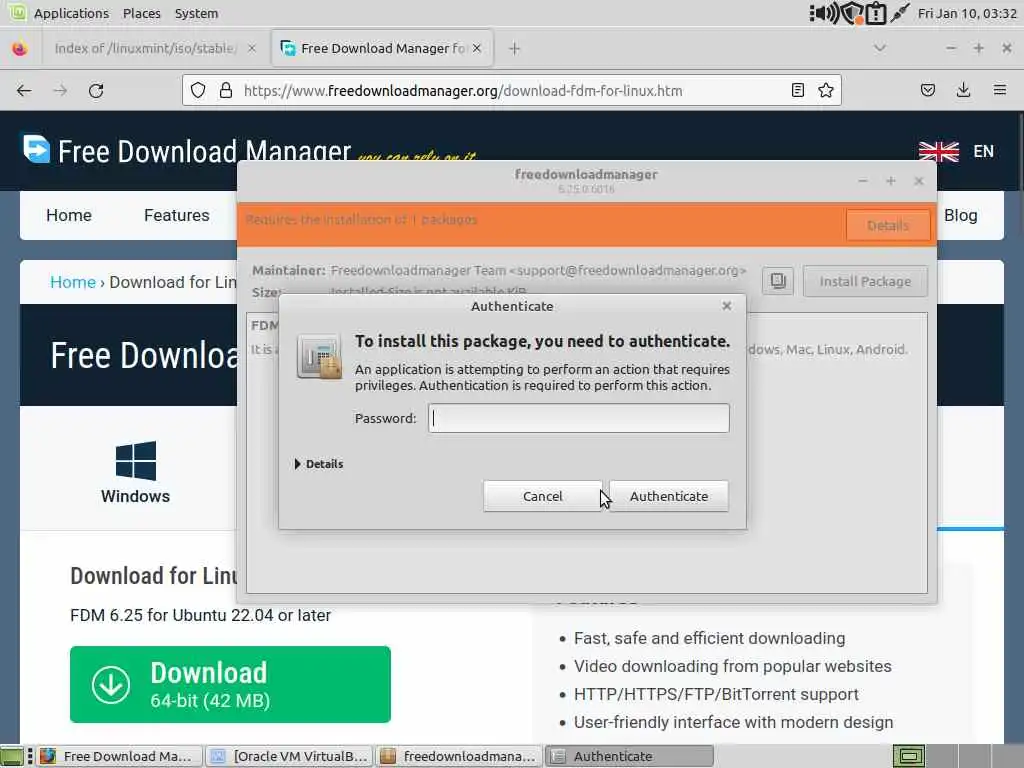Close the Index of linuxmint tab
This screenshot has height=768, width=1024.
pos(251,48)
